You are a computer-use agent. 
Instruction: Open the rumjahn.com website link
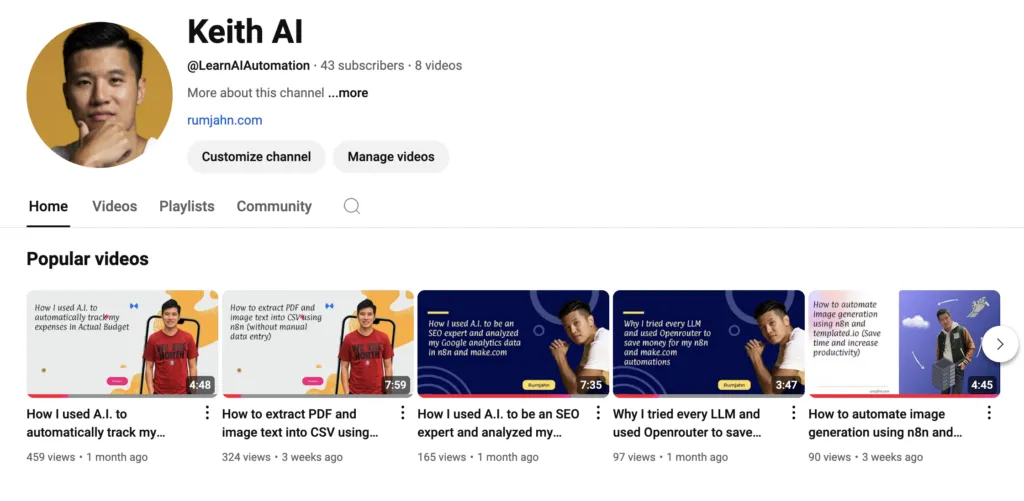click(224, 120)
